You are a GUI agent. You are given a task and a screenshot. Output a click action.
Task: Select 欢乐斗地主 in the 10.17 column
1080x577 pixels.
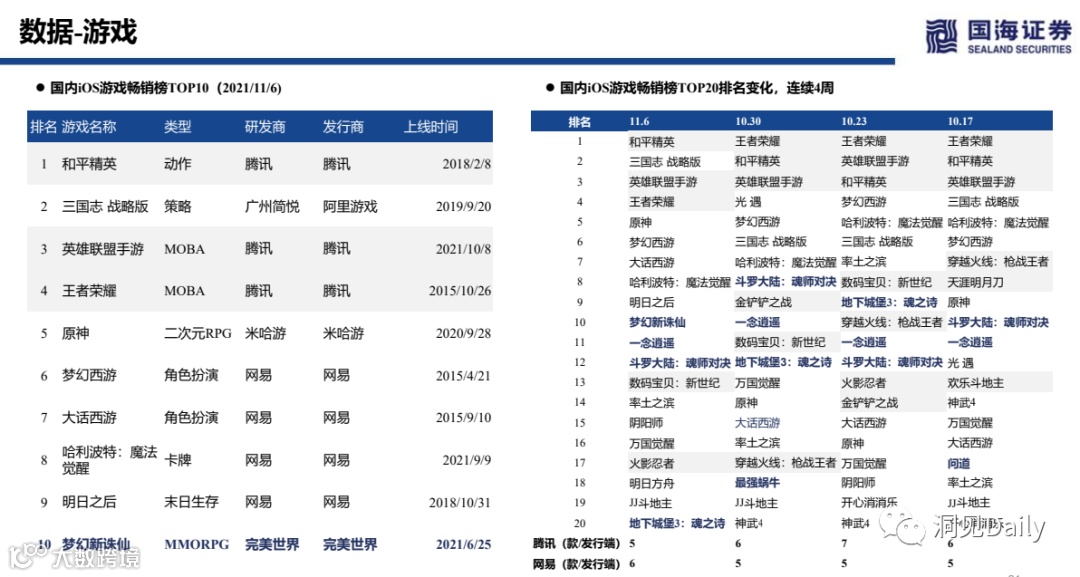pyautogui.click(x=975, y=383)
